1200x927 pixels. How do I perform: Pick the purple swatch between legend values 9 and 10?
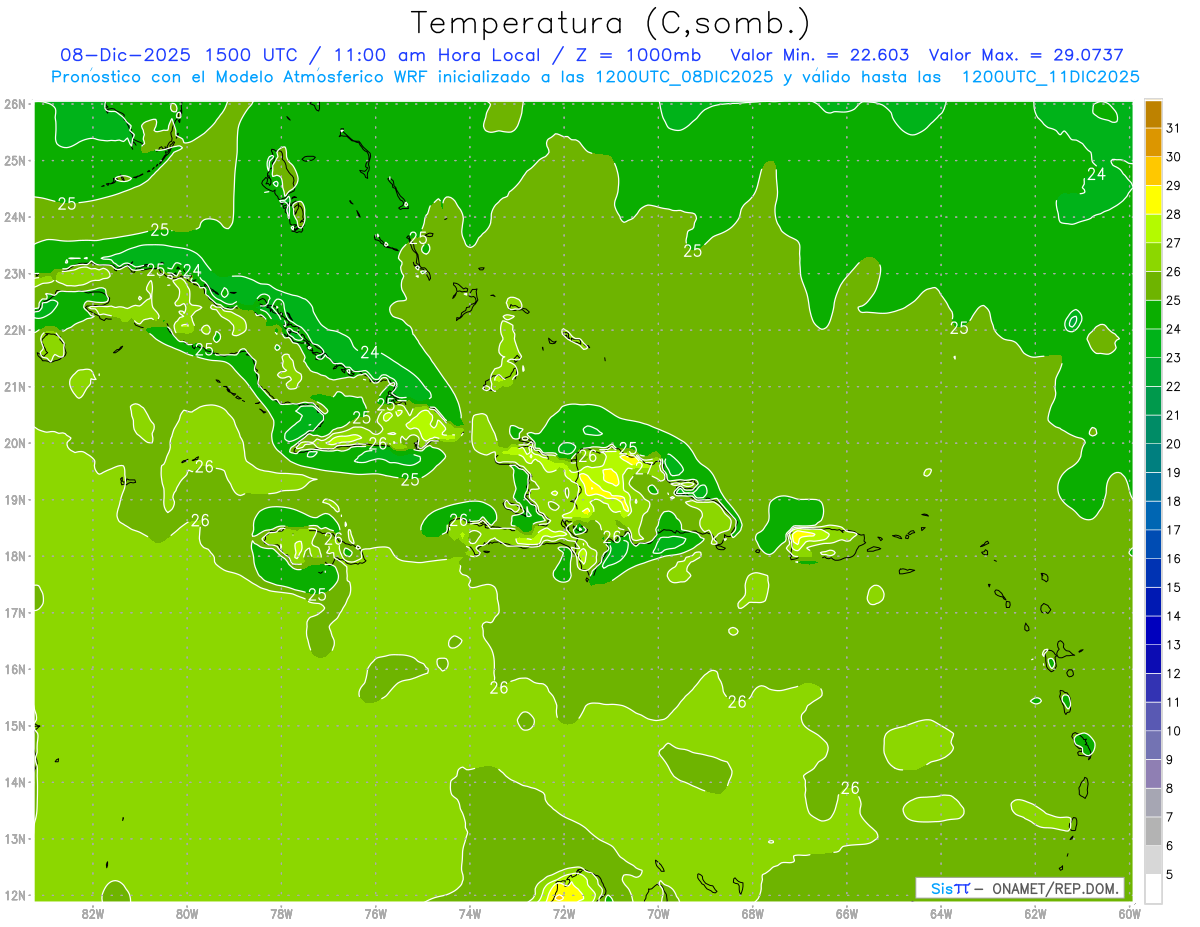pyautogui.click(x=1153, y=745)
